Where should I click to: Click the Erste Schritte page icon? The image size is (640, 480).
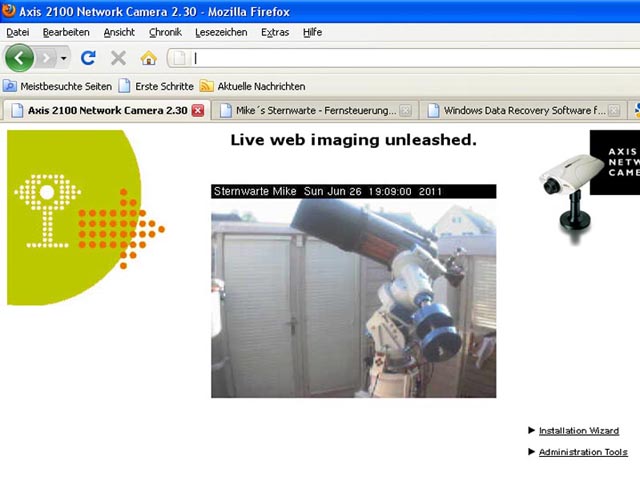(x=124, y=86)
